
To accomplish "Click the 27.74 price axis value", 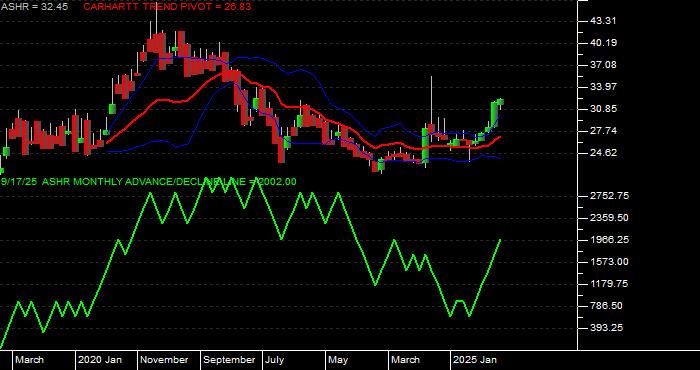I will [603, 131].
